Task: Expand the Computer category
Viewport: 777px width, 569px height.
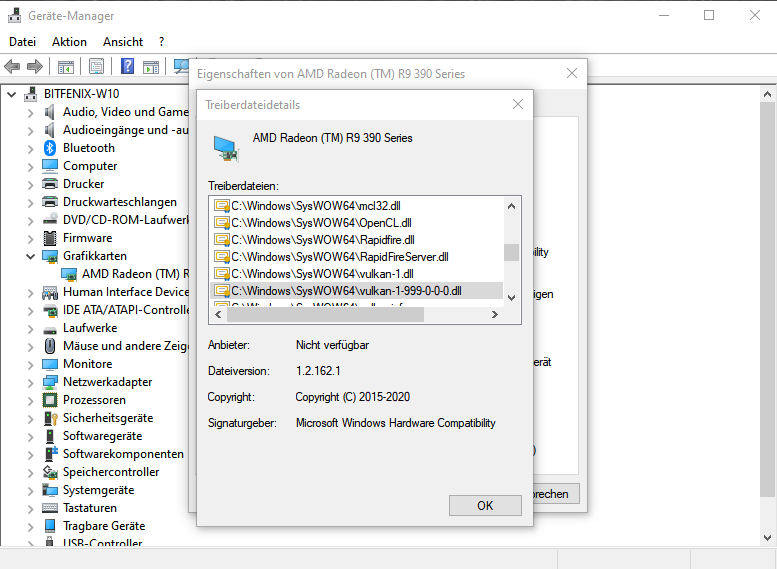Action: tap(31, 167)
